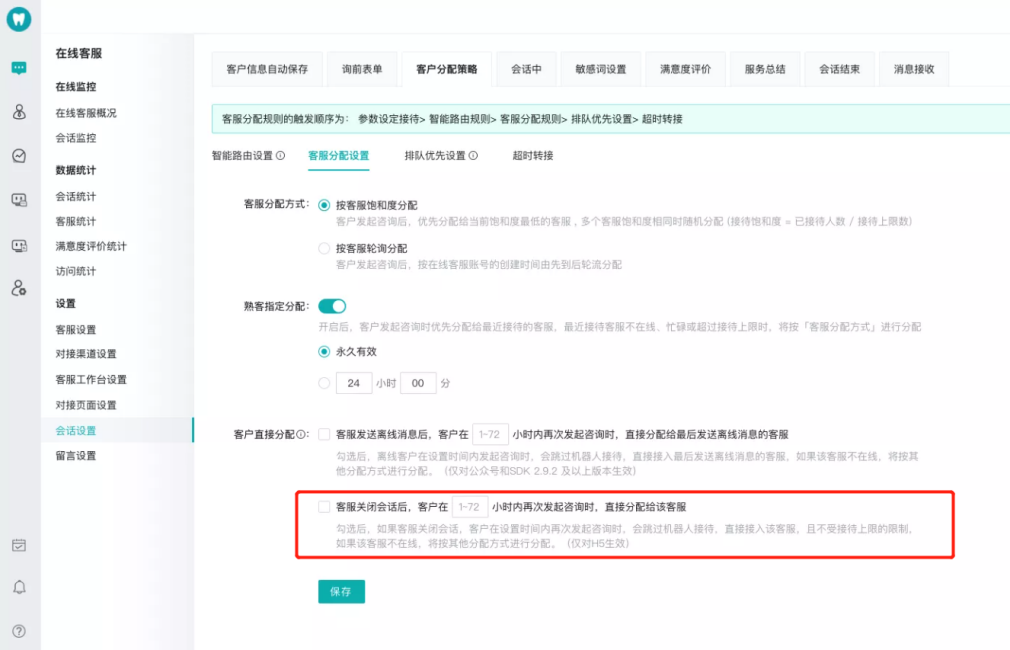Switch to 会话结束 tab
This screenshot has width=1010, height=650.
[839, 69]
